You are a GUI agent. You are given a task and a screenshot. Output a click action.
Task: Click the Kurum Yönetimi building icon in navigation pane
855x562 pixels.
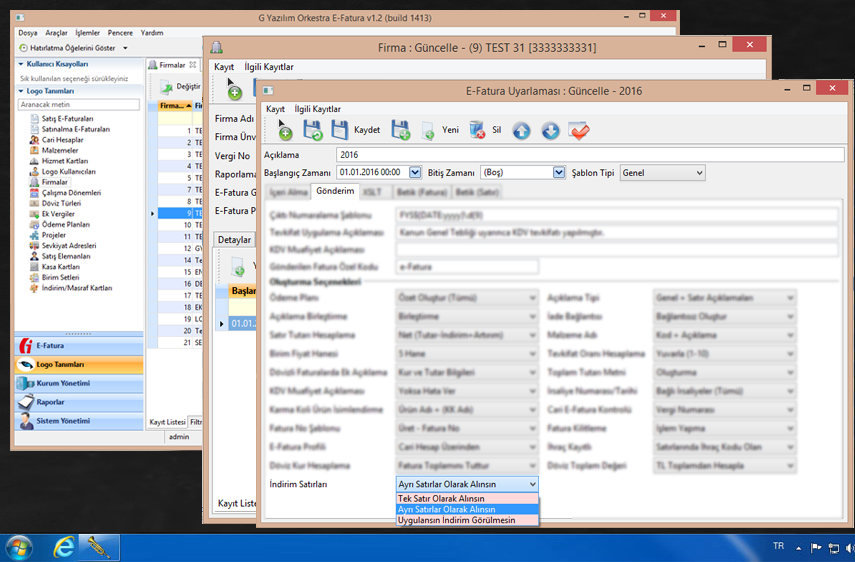click(x=26, y=383)
